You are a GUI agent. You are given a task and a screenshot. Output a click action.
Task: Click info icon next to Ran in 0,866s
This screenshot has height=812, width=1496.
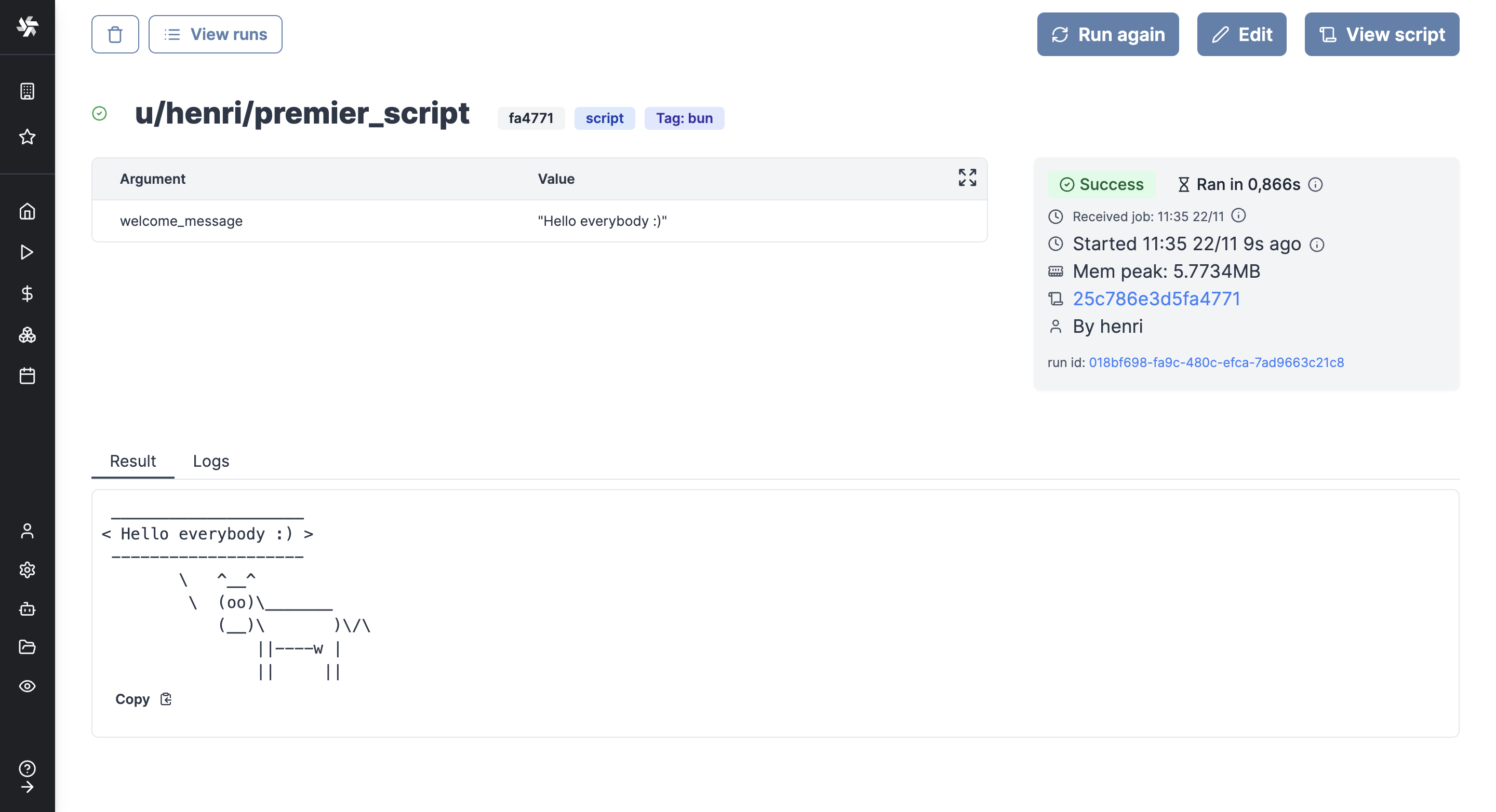click(x=1315, y=185)
